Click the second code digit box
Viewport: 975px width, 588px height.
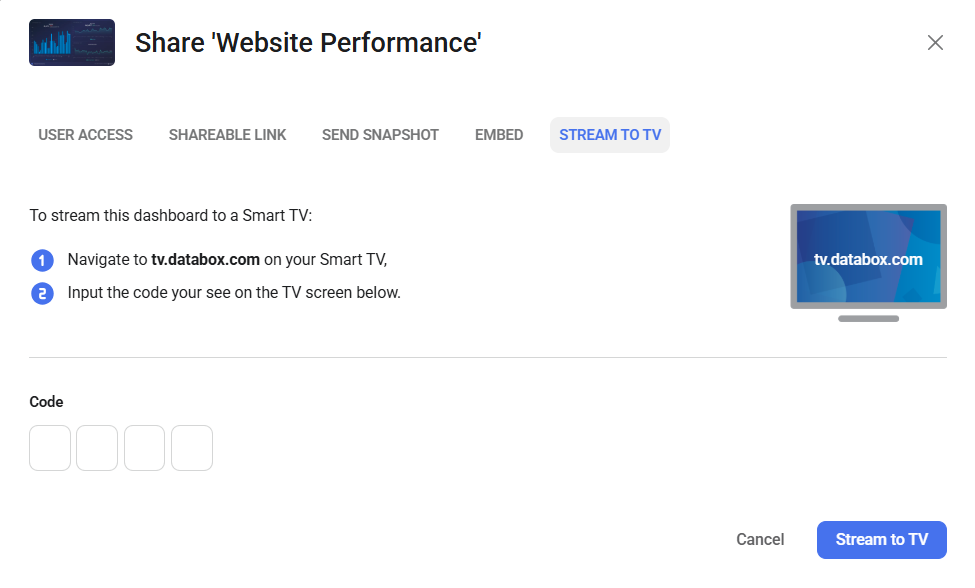(97, 448)
